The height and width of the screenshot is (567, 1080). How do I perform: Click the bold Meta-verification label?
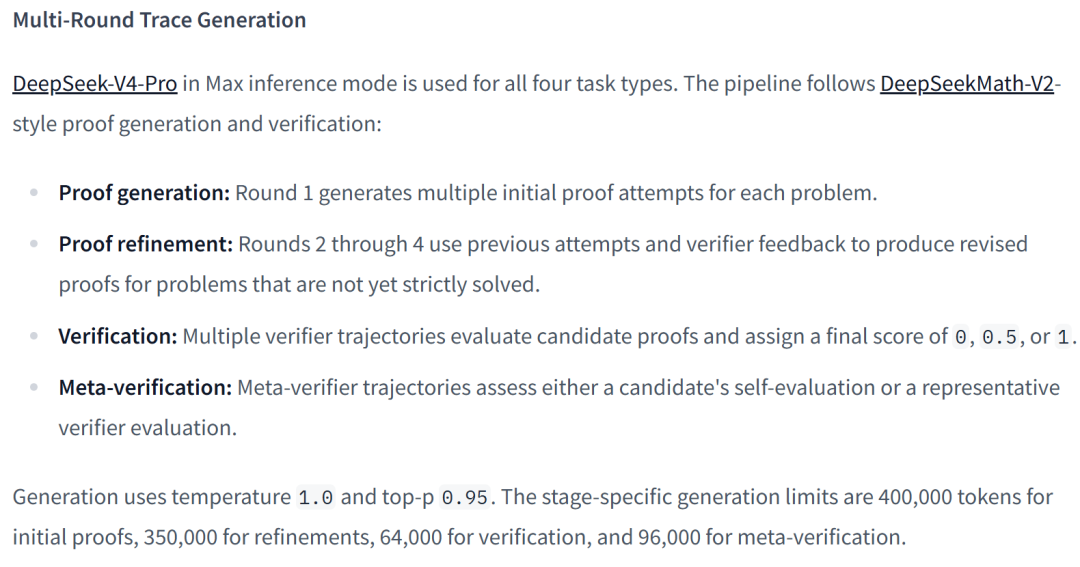pos(145,387)
